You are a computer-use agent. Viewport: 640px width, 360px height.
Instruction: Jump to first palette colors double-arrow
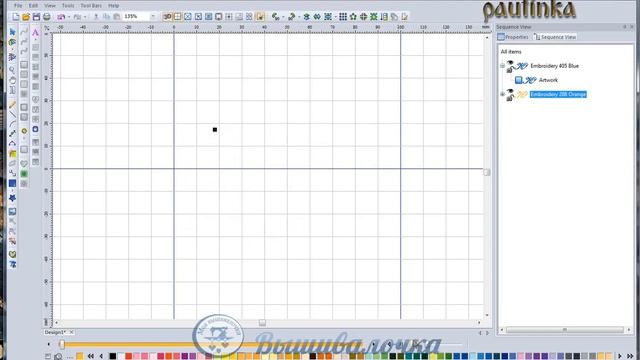point(91,356)
